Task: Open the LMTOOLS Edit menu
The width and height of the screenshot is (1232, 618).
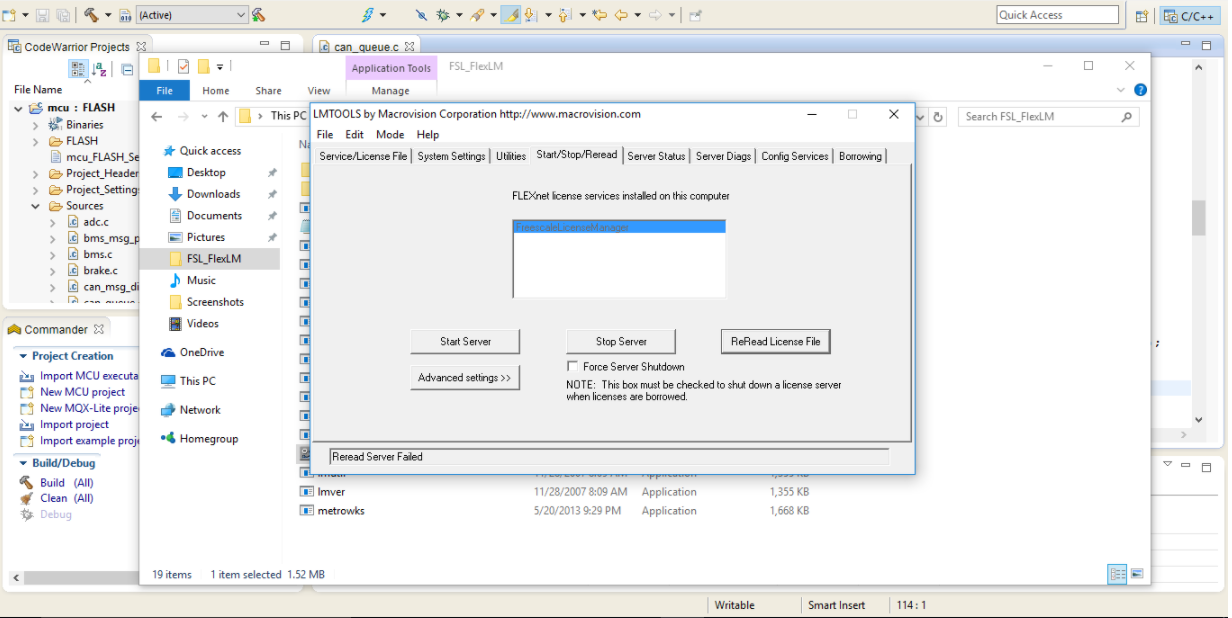Action: click(x=355, y=135)
